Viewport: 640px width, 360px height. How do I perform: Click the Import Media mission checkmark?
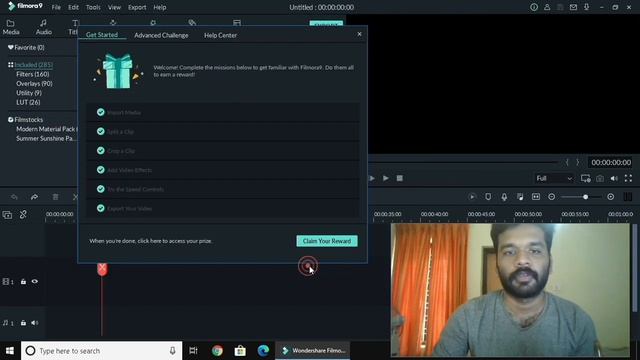coord(100,112)
